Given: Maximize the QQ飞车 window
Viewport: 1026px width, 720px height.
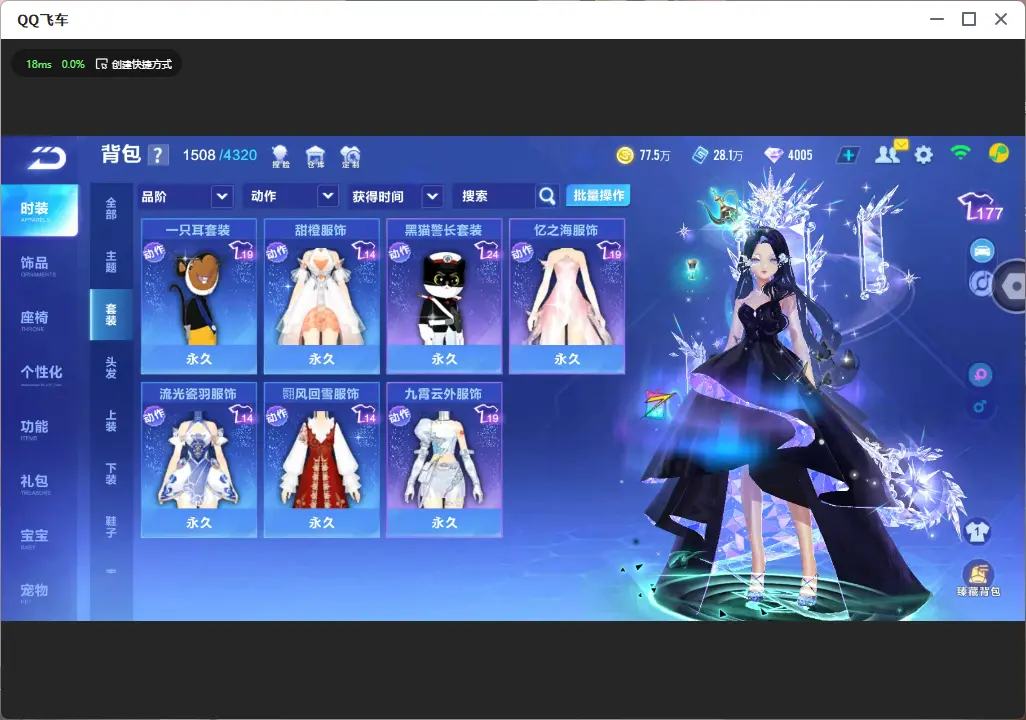Looking at the screenshot, I should tap(969, 19).
